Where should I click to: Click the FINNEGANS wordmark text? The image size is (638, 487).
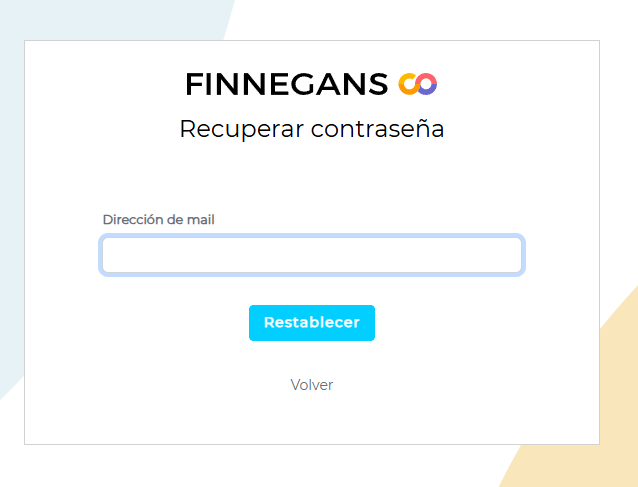point(286,85)
